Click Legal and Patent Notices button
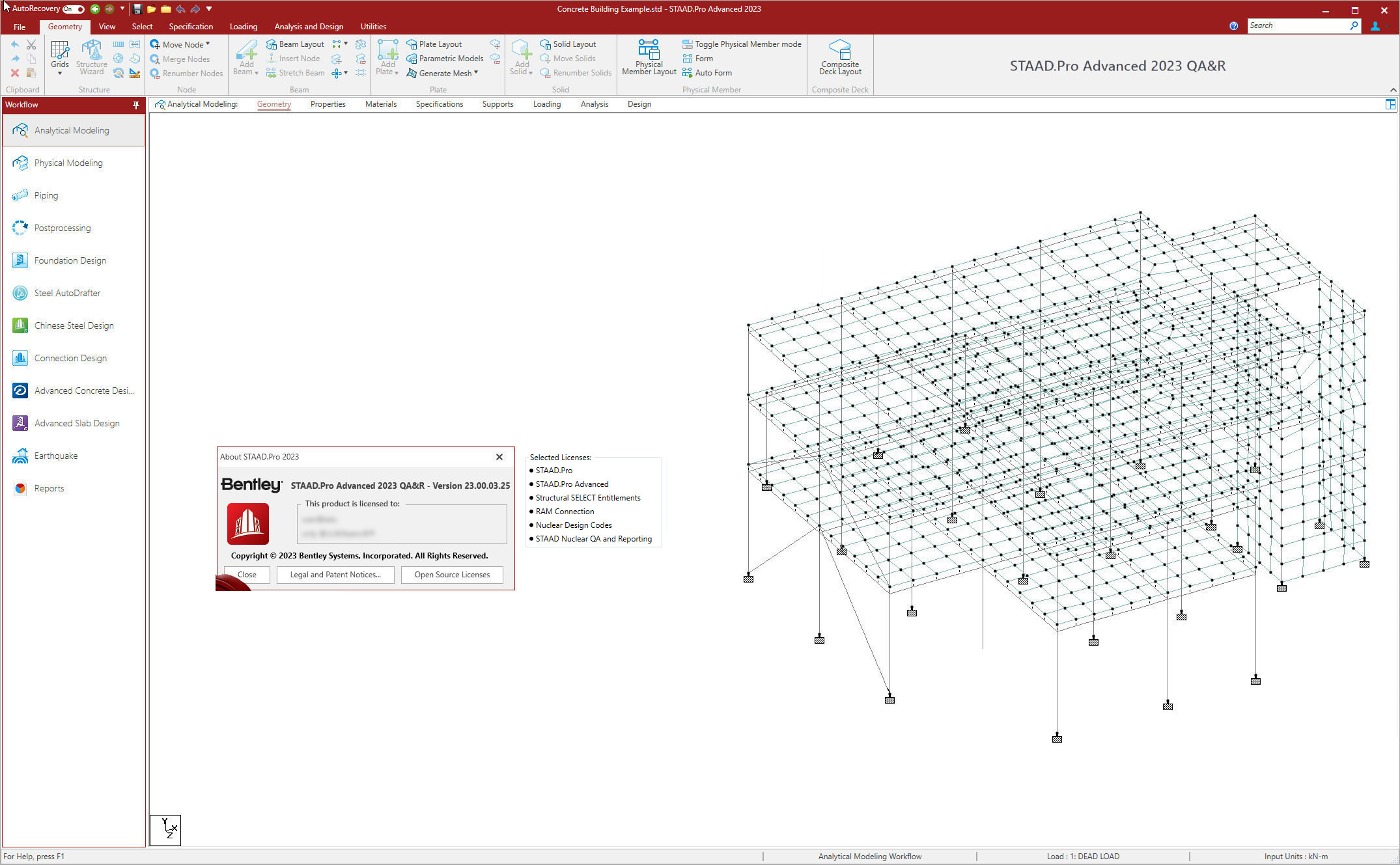Viewport: 1400px width, 865px height. [x=335, y=575]
